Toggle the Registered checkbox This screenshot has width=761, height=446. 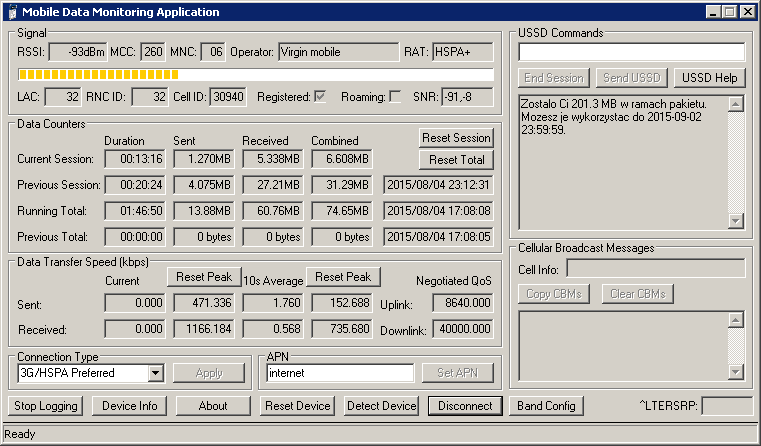click(x=320, y=97)
